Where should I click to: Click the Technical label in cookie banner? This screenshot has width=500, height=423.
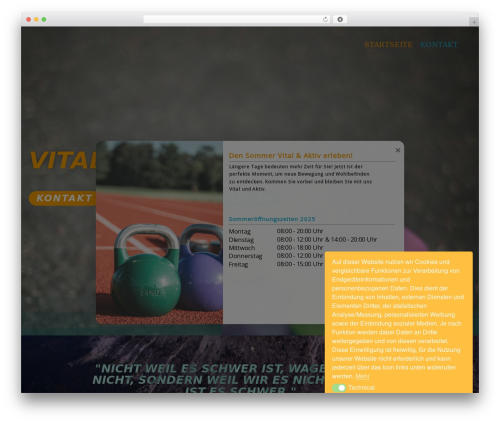[362, 388]
